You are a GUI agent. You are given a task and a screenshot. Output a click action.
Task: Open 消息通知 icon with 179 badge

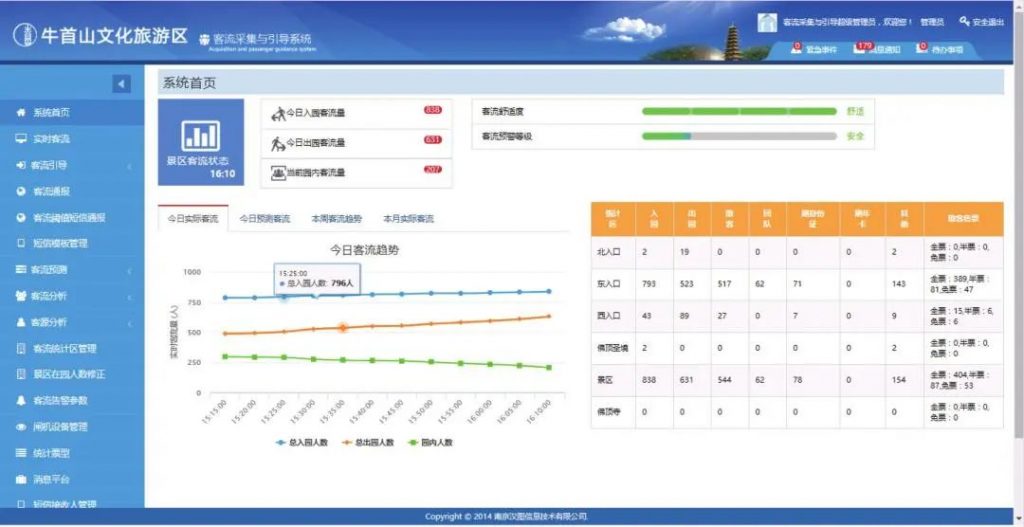pyautogui.click(x=859, y=48)
